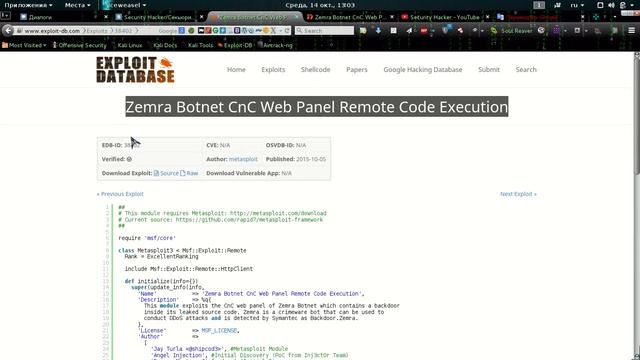The image size is (640, 360).
Task: Open the Приложения applications menu
Action: point(28,5)
